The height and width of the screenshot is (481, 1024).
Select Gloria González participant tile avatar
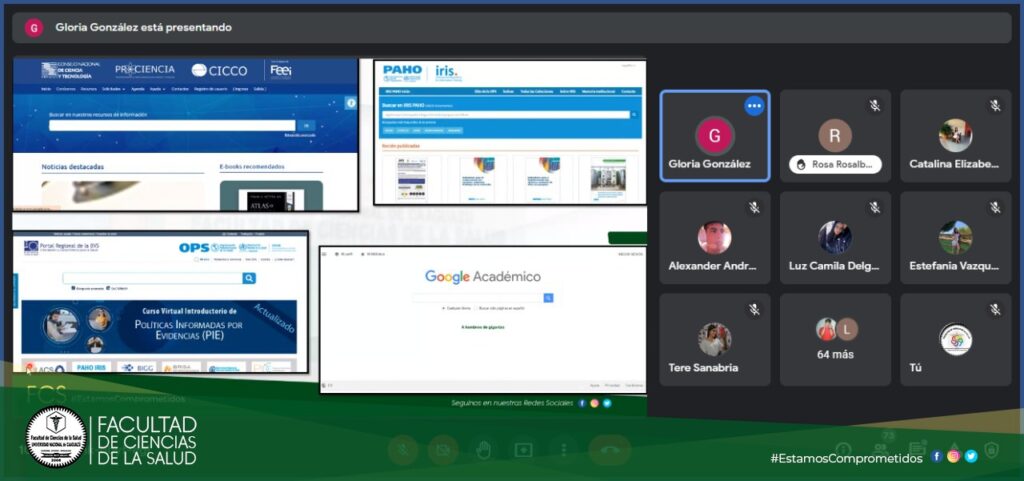point(715,136)
